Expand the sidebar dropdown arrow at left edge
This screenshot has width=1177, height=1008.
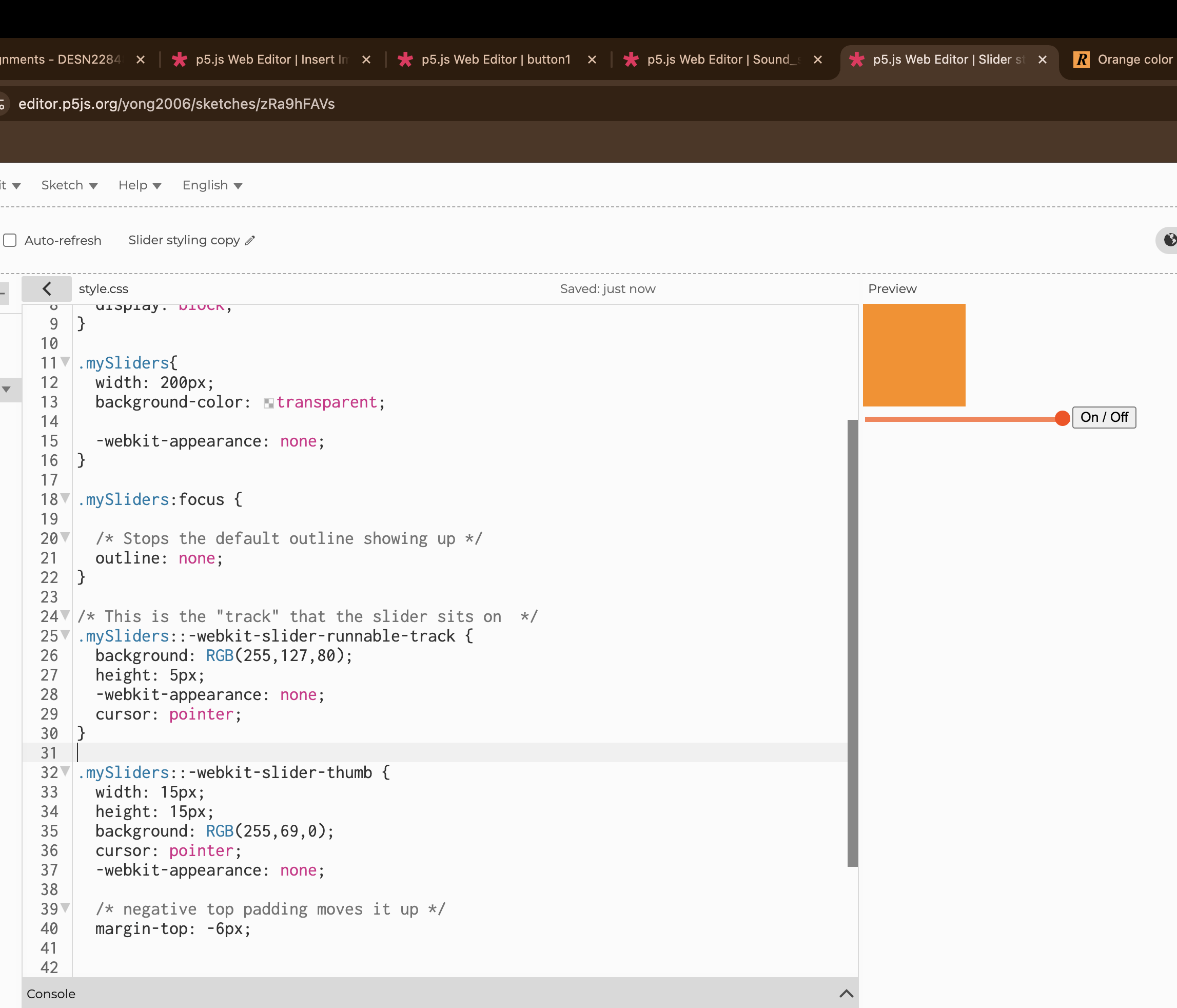coord(6,389)
